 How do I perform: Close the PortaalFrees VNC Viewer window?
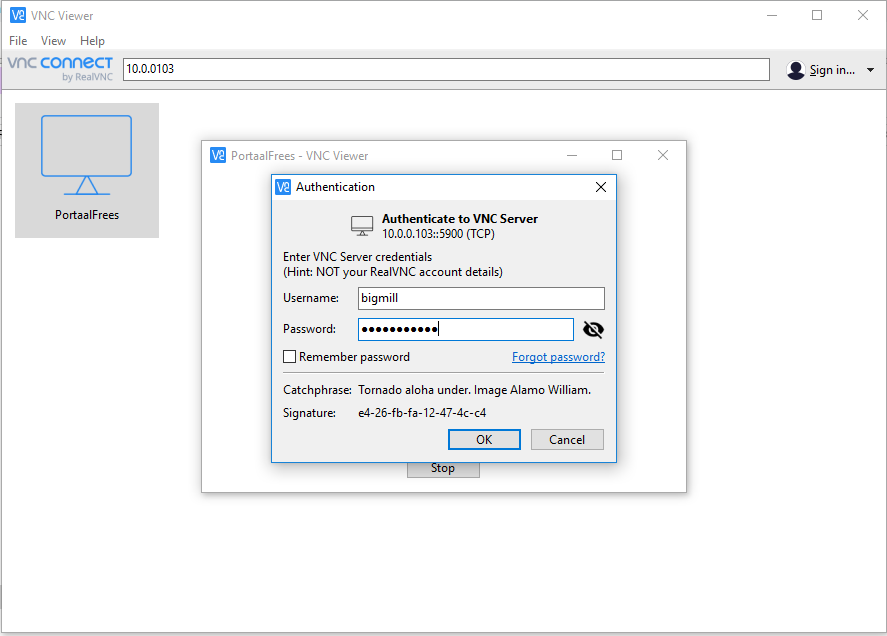tap(663, 155)
